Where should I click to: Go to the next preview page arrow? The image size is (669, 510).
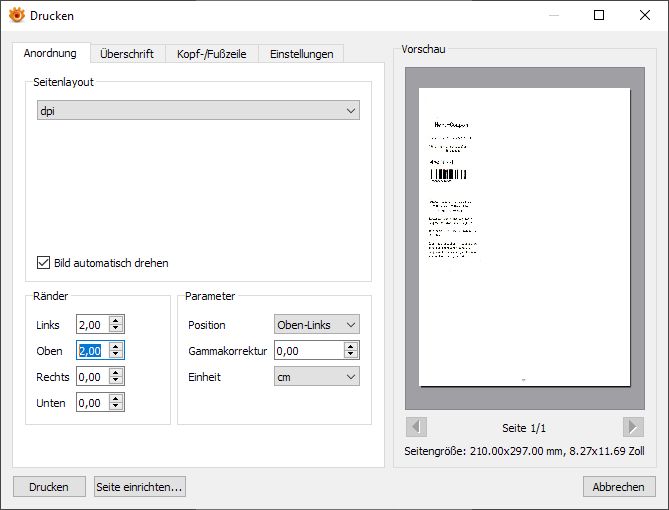[632, 427]
